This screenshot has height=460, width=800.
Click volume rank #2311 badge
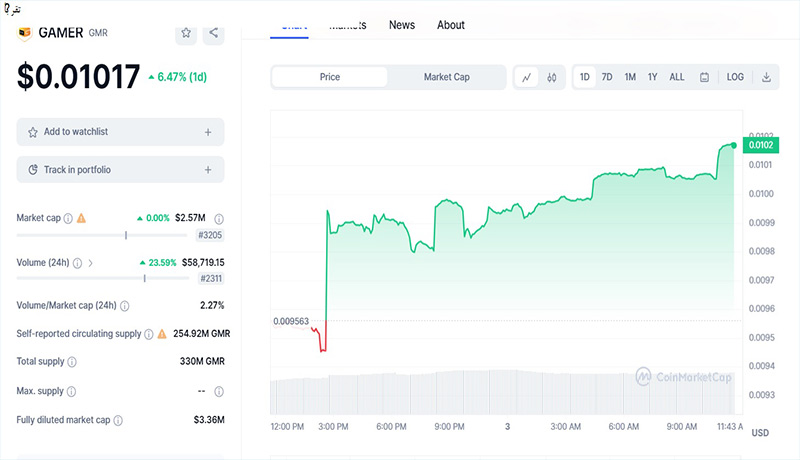(211, 278)
